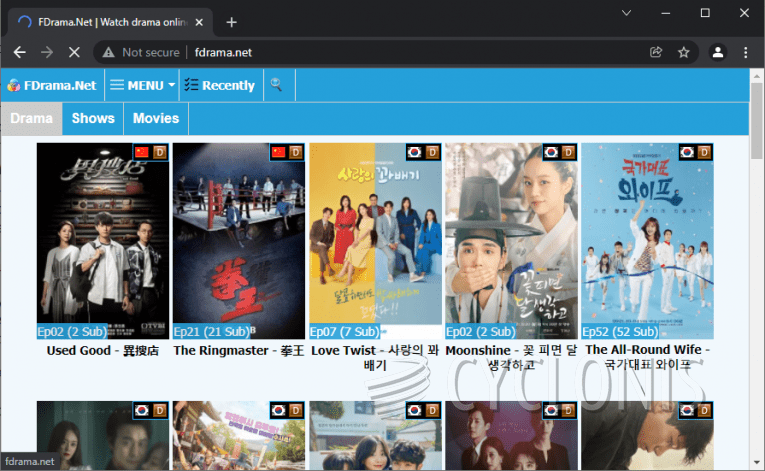The height and width of the screenshot is (471, 765).
Task: Stop page loading with the X button
Action: (x=76, y=52)
